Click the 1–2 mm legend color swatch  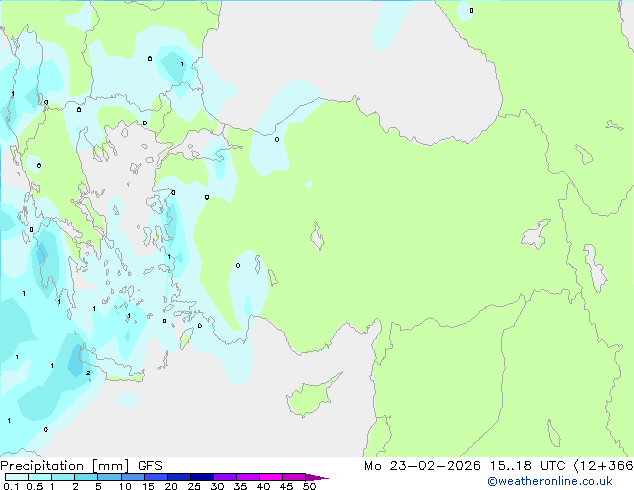pos(63,477)
